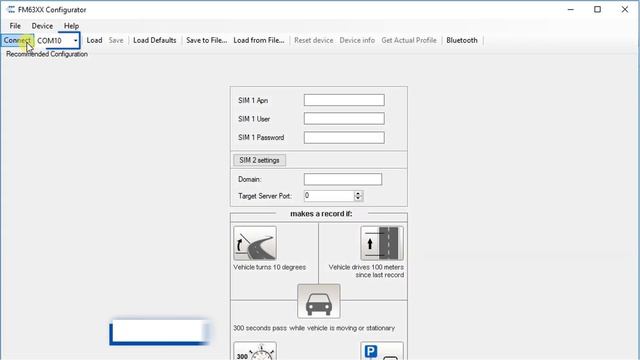Open the File menu
640x360 pixels.
[x=15, y=26]
